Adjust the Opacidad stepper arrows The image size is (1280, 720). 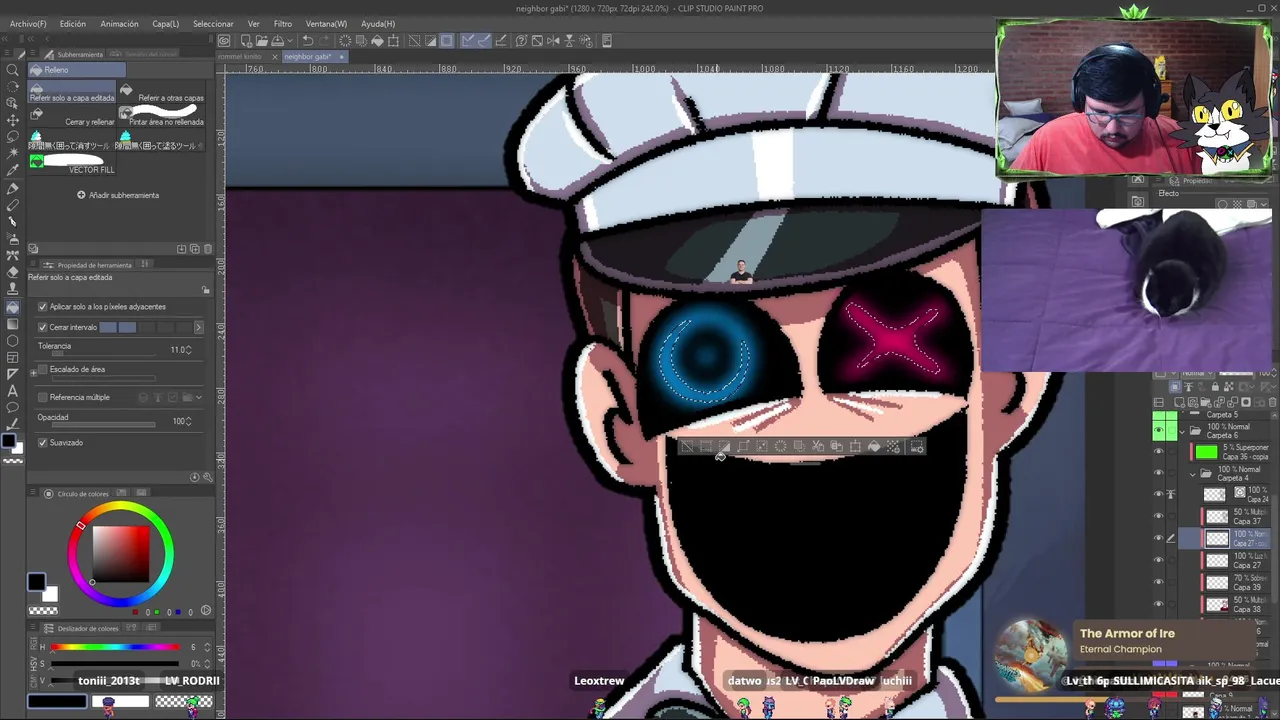pyautogui.click(x=188, y=421)
